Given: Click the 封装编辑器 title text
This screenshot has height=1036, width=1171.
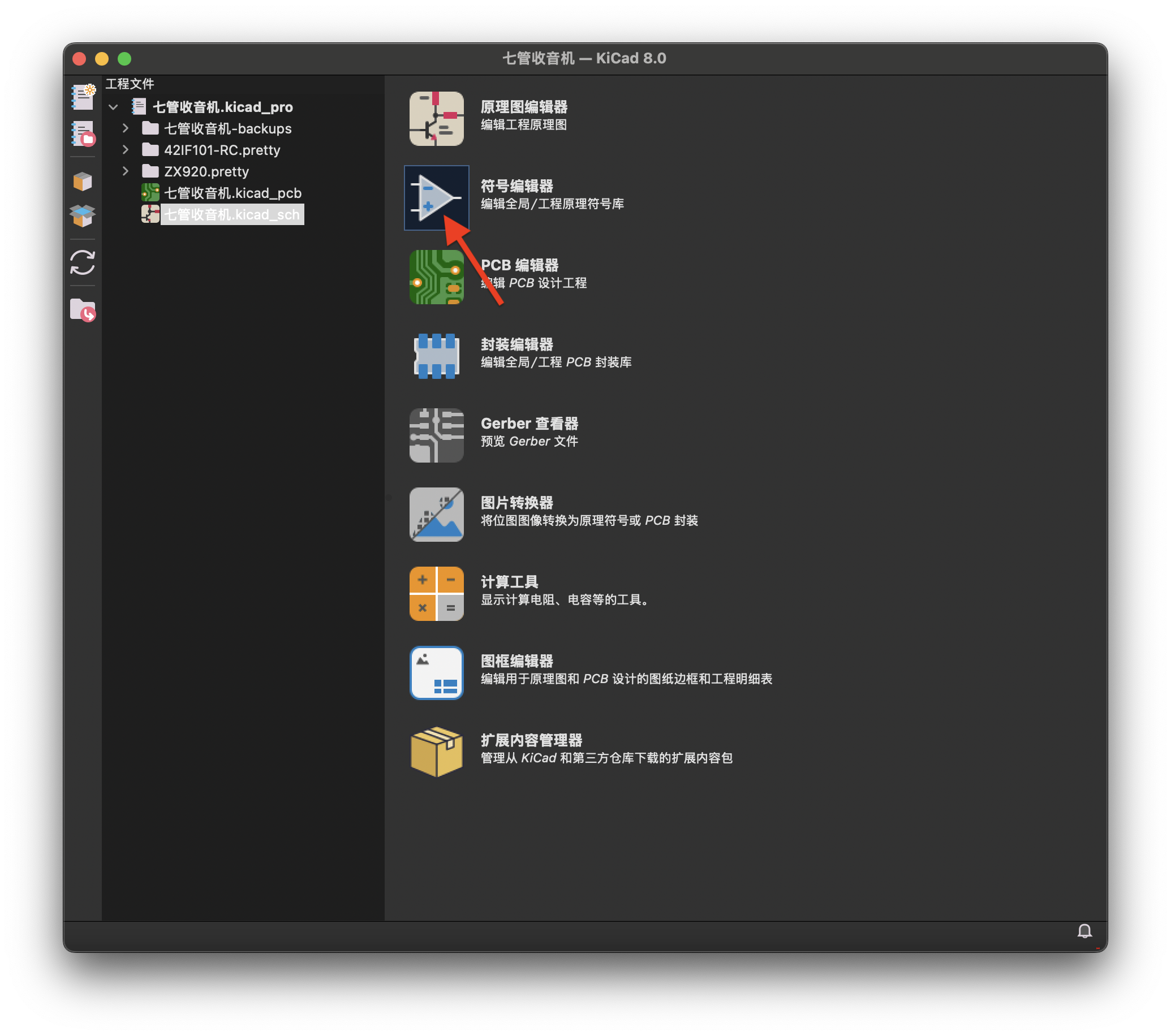Looking at the screenshot, I should [516, 344].
